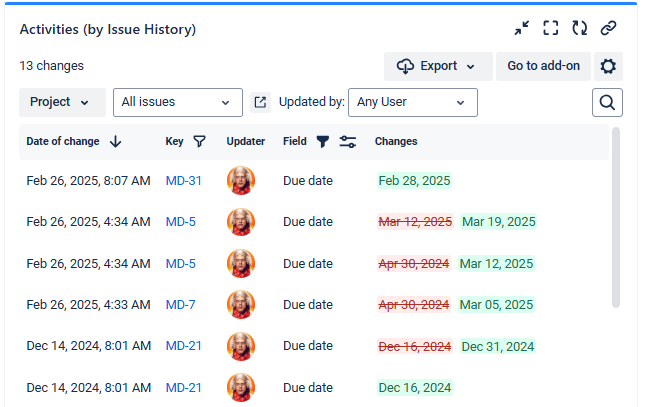Click the Date of change column header
Viewport: 645px width, 407px height.
[63, 142]
